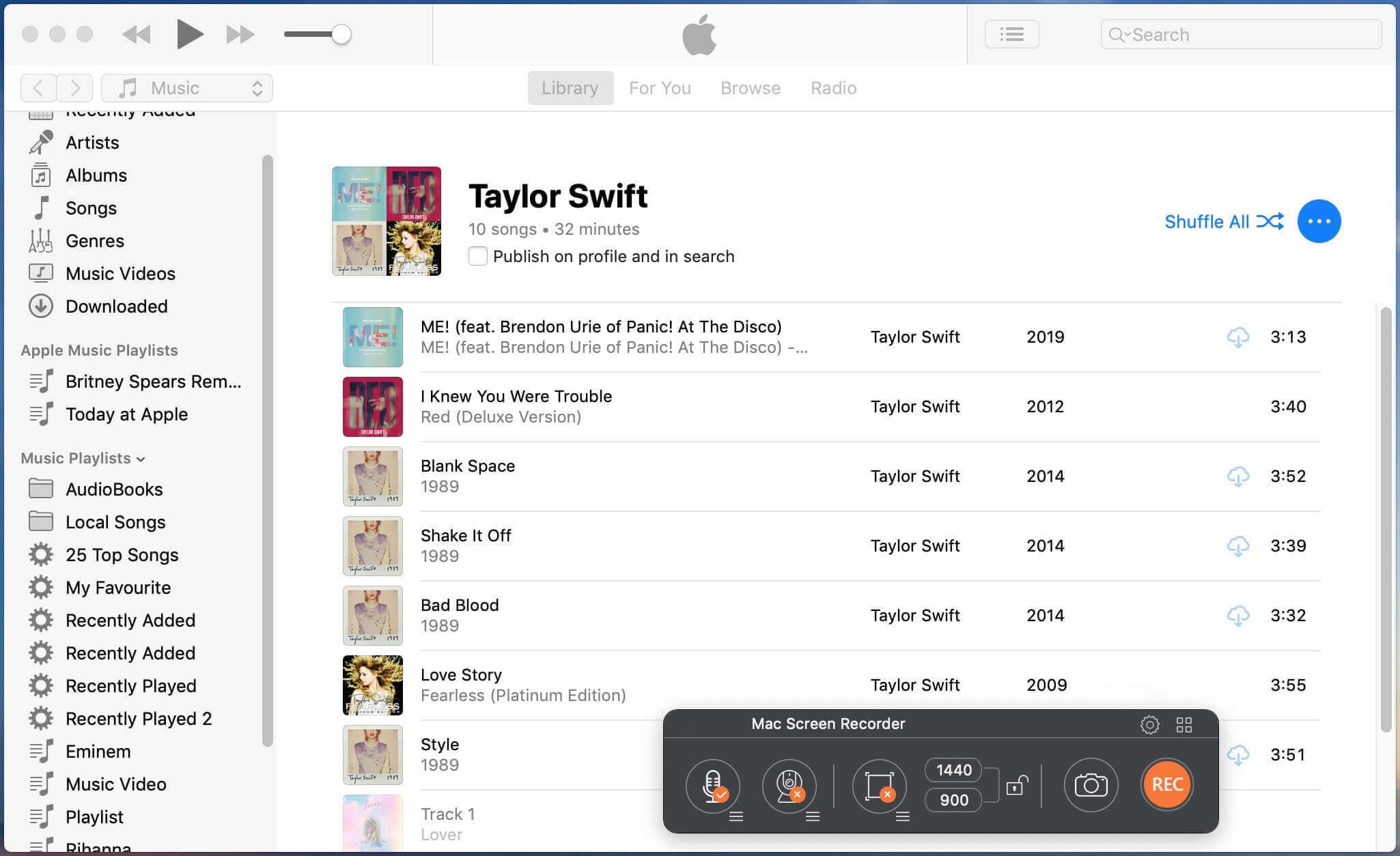Select the Artists sidebar item

[x=92, y=140]
